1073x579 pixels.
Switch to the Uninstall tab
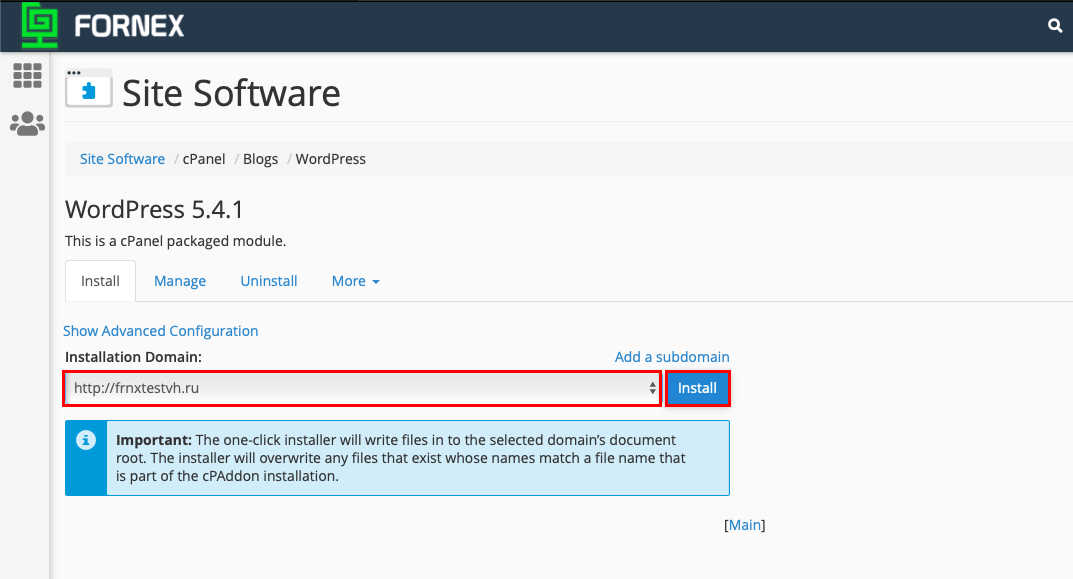pos(269,281)
